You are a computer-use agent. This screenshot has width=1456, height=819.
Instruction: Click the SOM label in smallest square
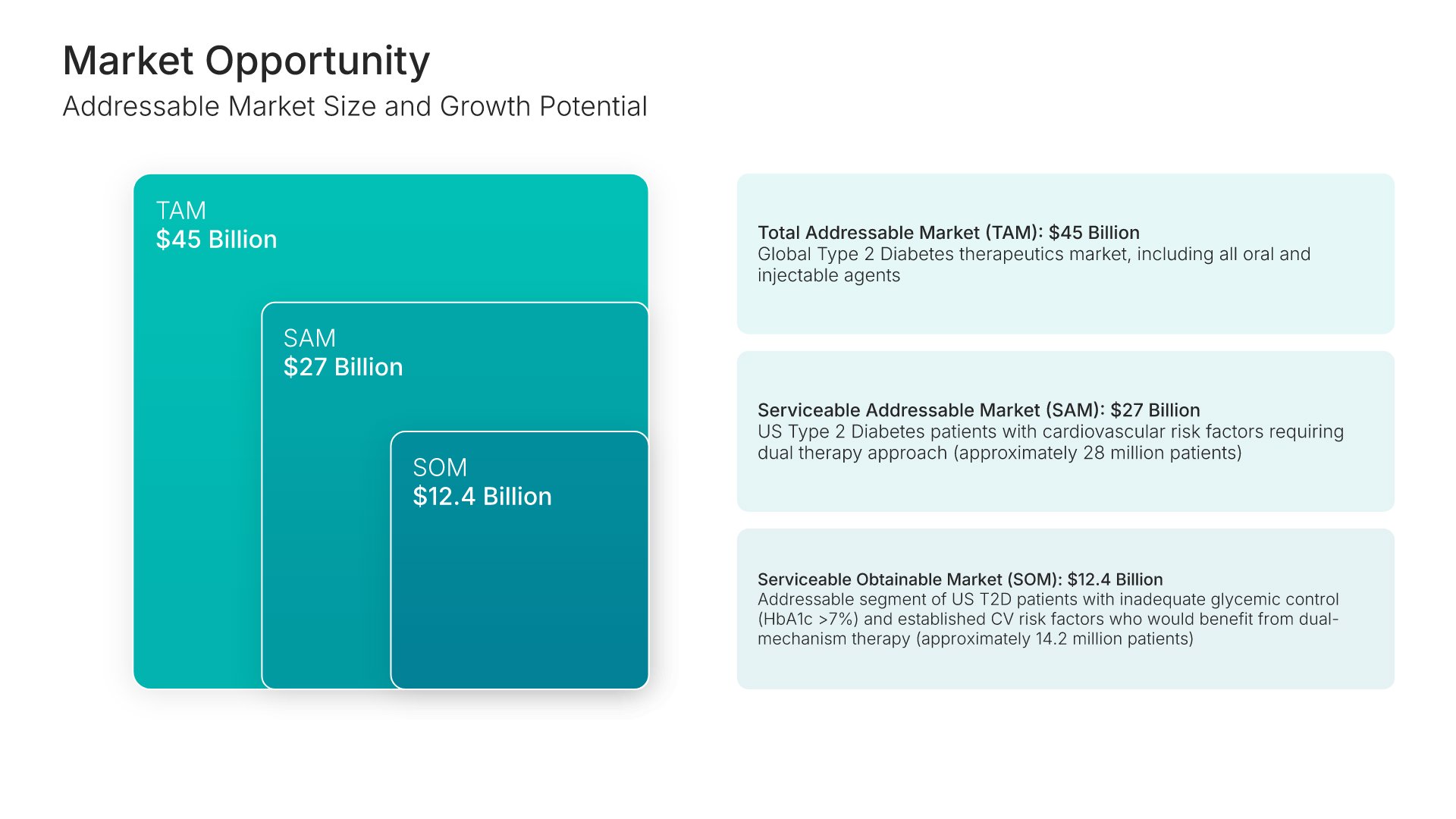click(x=439, y=467)
